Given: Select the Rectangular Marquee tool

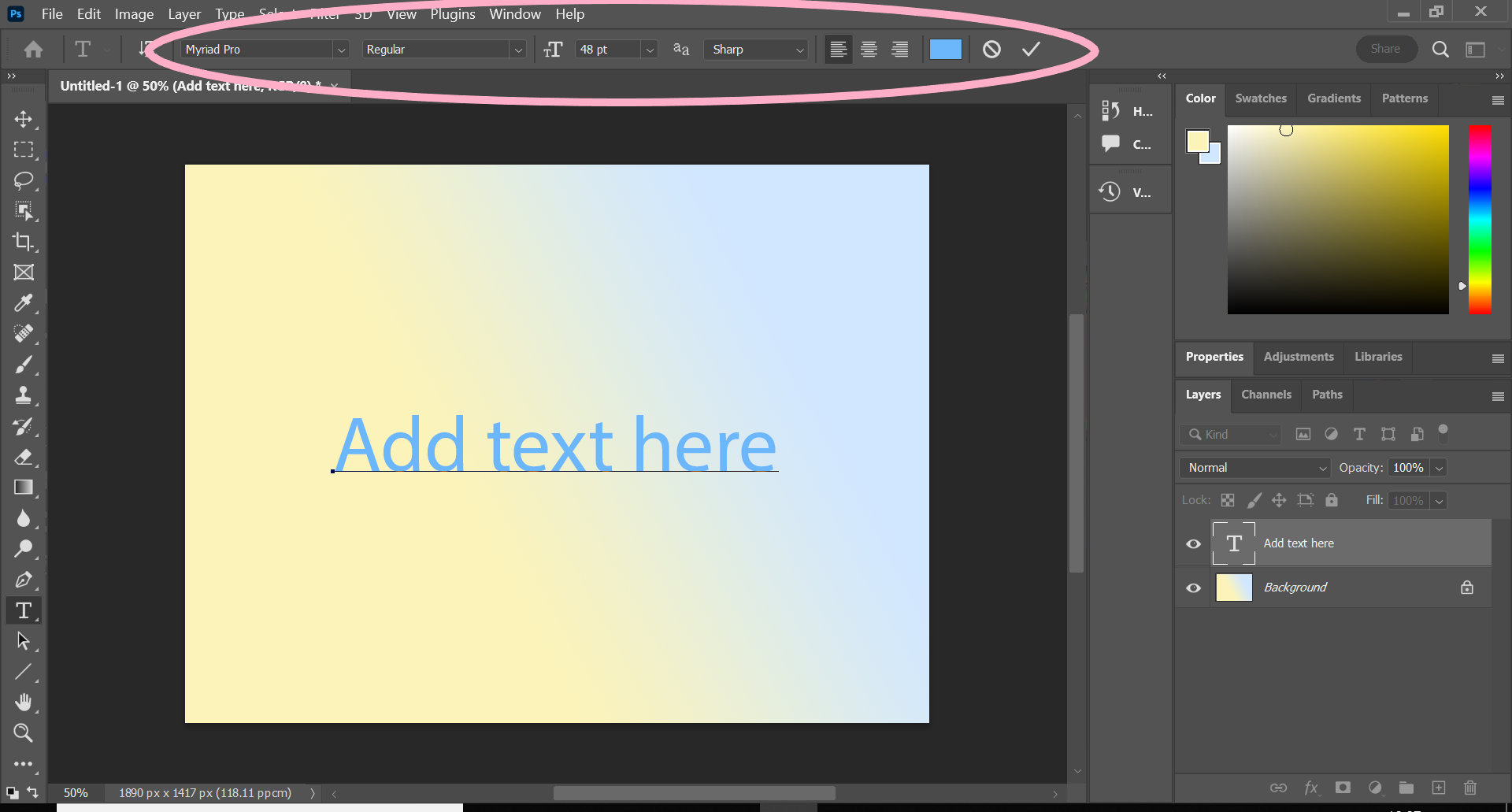Looking at the screenshot, I should pyautogui.click(x=24, y=150).
